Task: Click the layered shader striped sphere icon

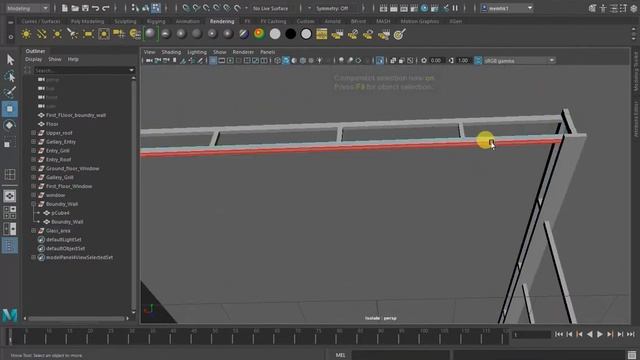Action: [244, 34]
